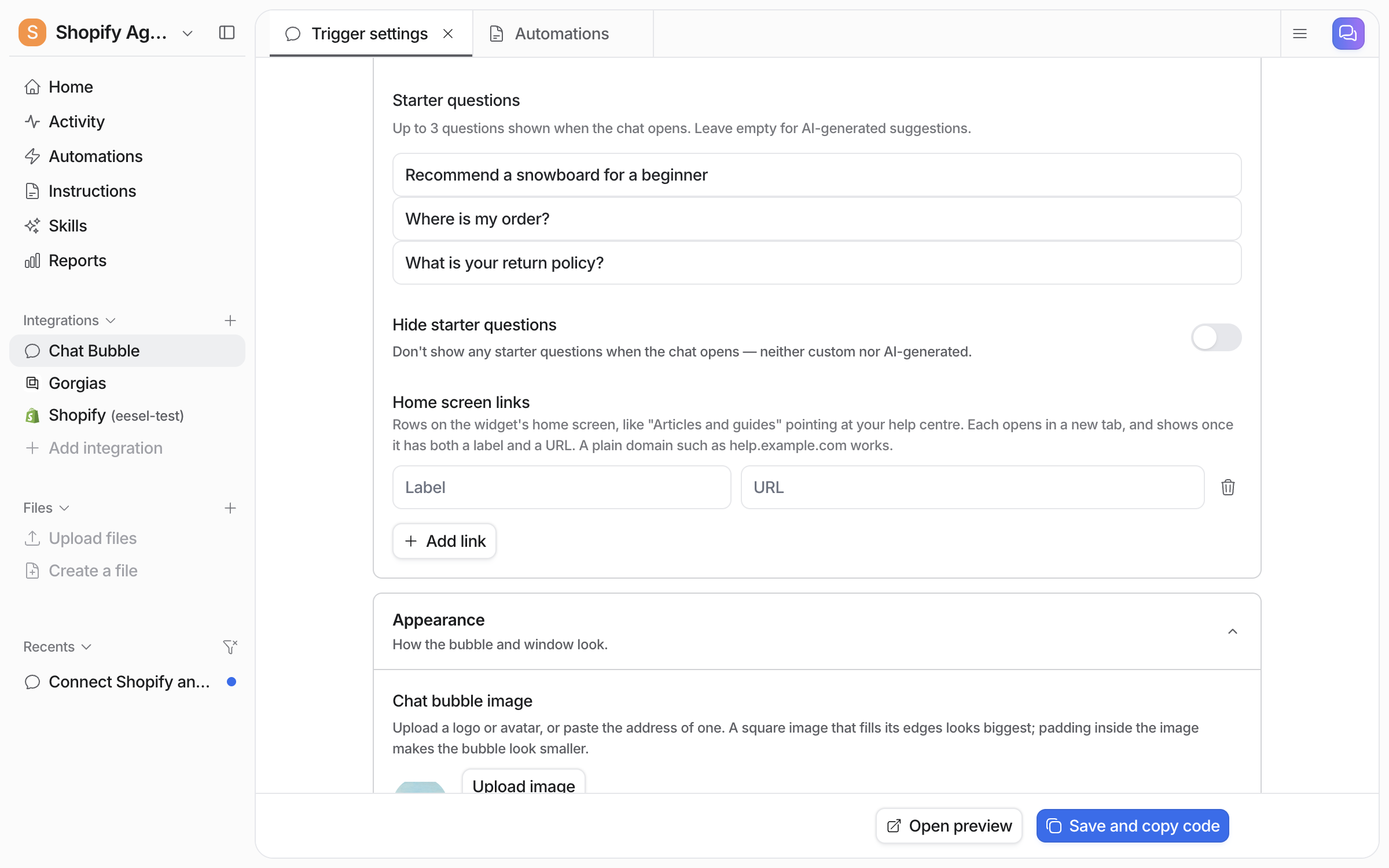The image size is (1389, 868).
Task: Click Save and copy code
Action: (x=1133, y=826)
